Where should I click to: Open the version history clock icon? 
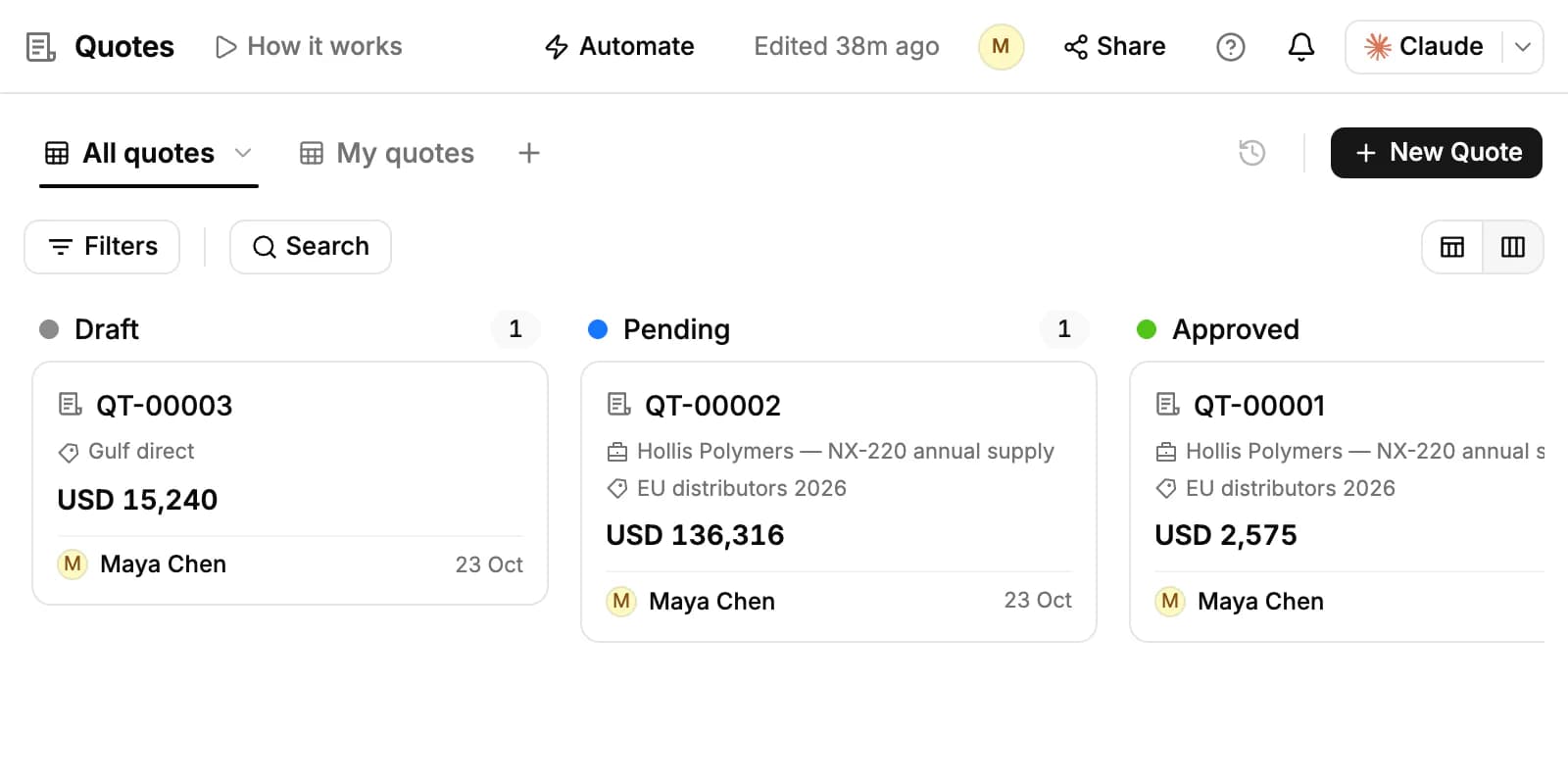(x=1251, y=153)
